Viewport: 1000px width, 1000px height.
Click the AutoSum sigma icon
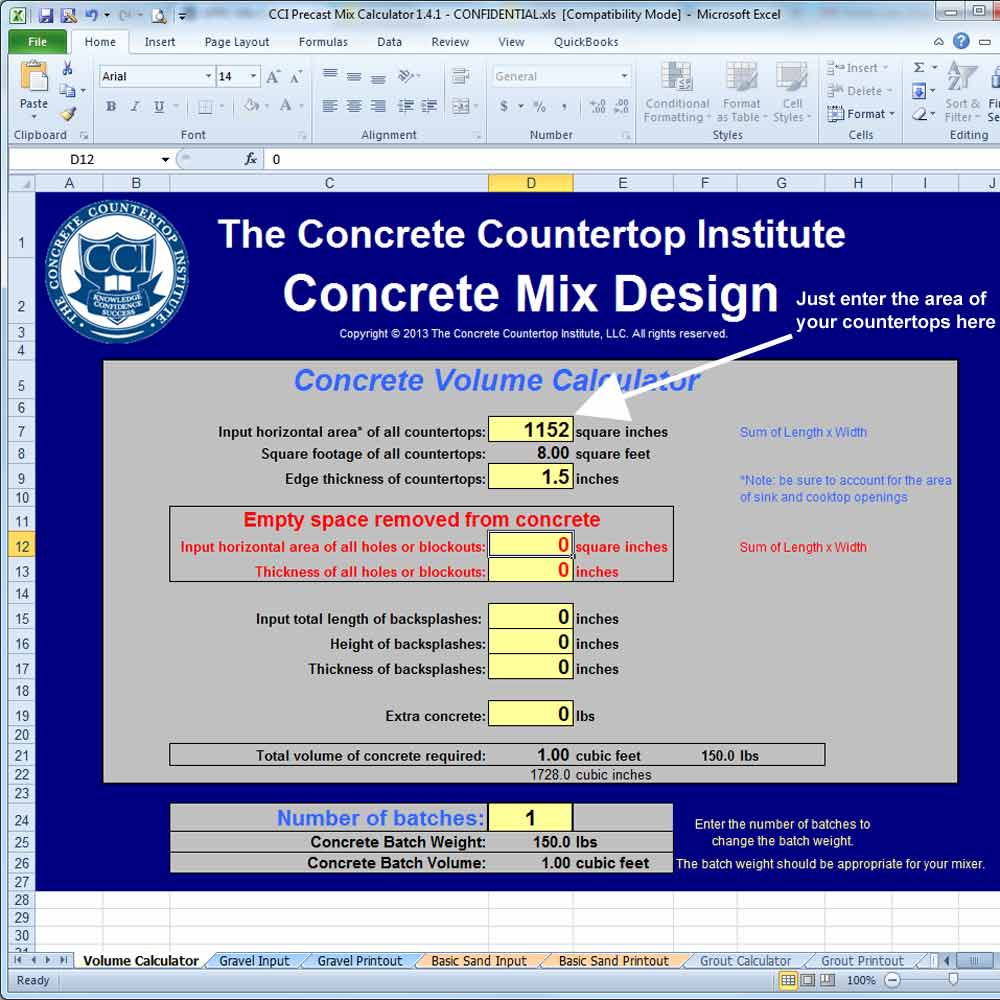click(919, 68)
